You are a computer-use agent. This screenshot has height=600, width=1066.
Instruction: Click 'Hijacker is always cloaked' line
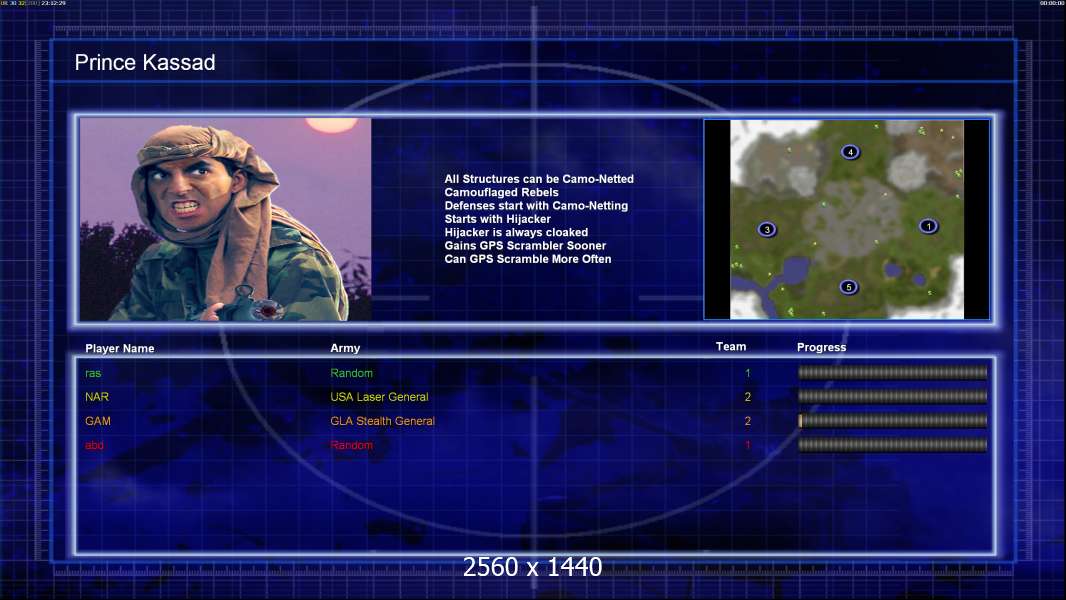click(516, 232)
